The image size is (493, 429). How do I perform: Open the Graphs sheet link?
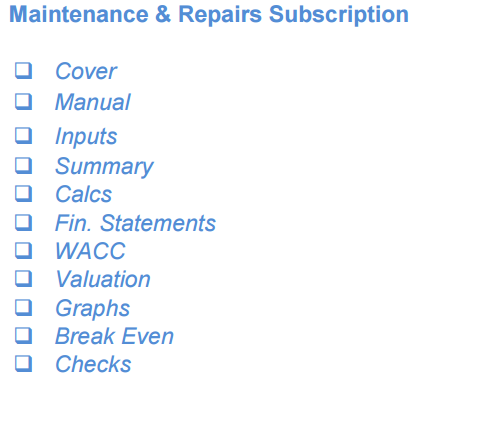click(x=92, y=308)
